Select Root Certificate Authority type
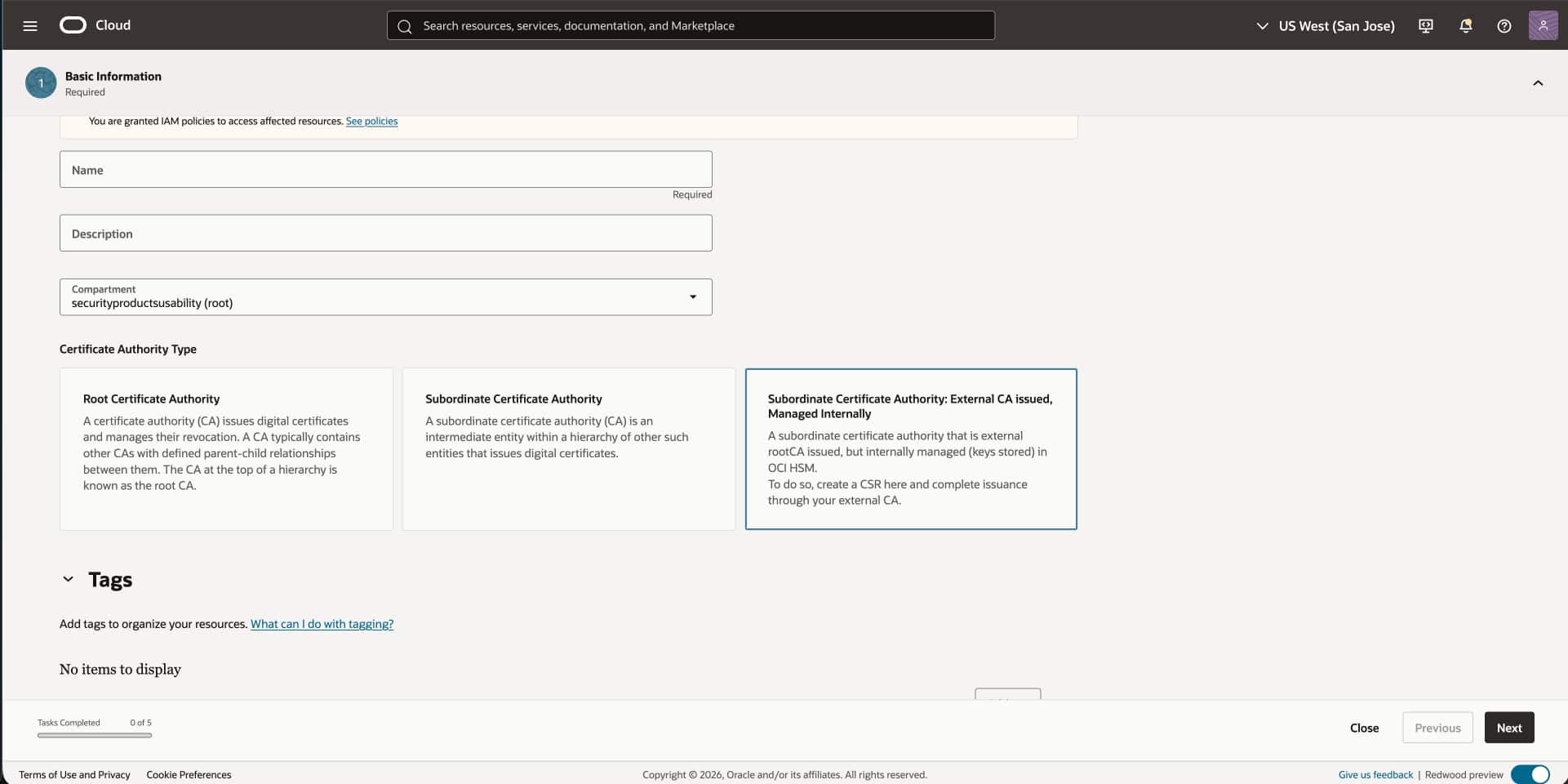 click(x=225, y=448)
